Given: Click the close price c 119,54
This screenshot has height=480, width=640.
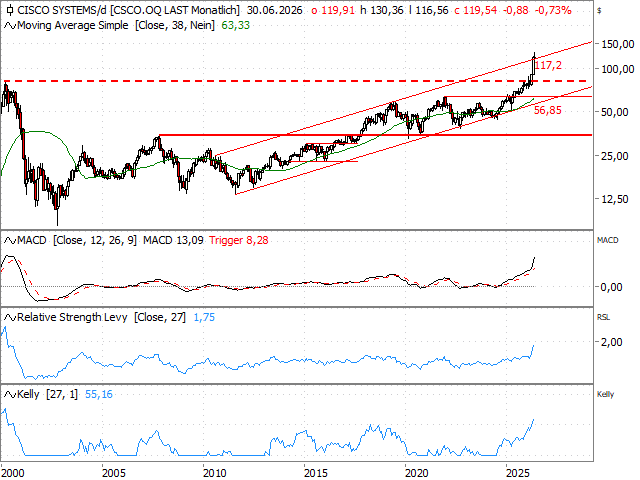Looking at the screenshot, I should click(475, 10).
